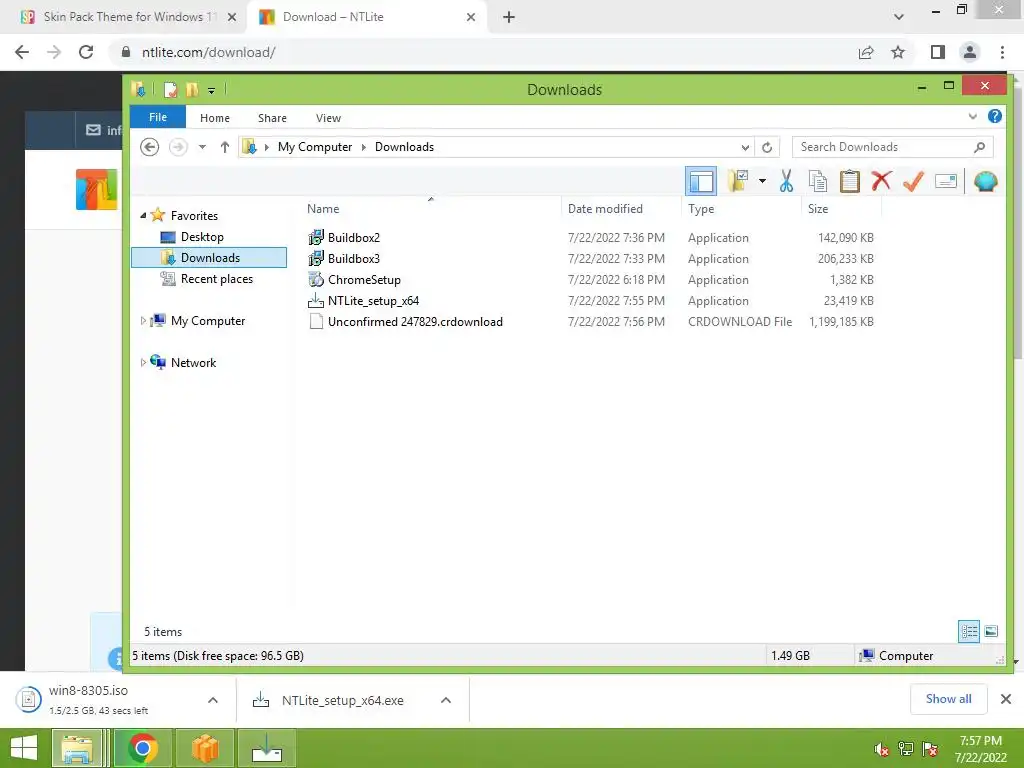
Task: Expand My Computer tree node
Action: pyautogui.click(x=143, y=321)
